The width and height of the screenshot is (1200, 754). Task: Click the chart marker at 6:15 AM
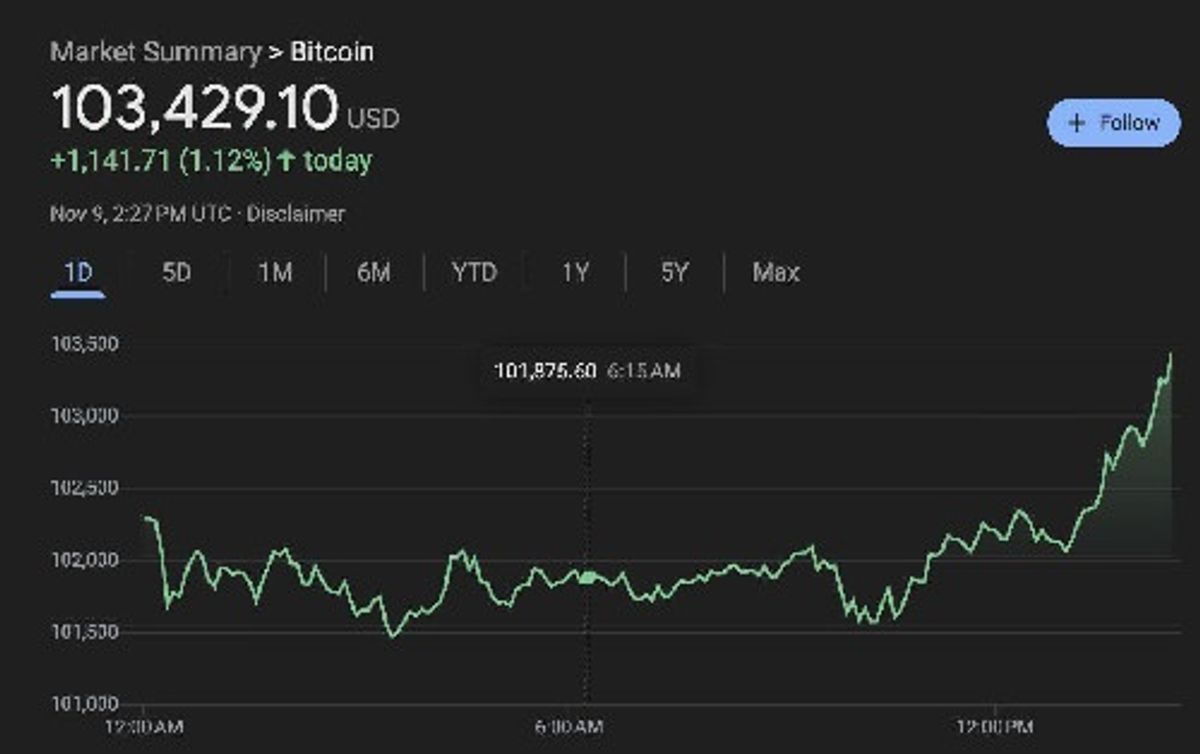click(x=588, y=577)
